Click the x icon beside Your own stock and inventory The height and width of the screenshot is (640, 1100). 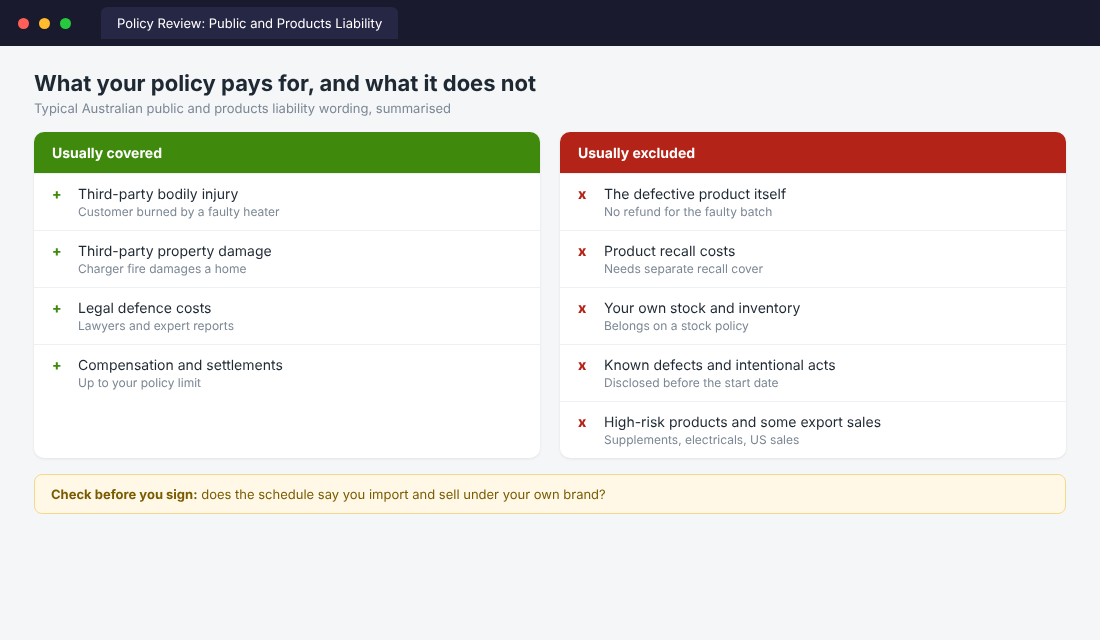click(582, 309)
